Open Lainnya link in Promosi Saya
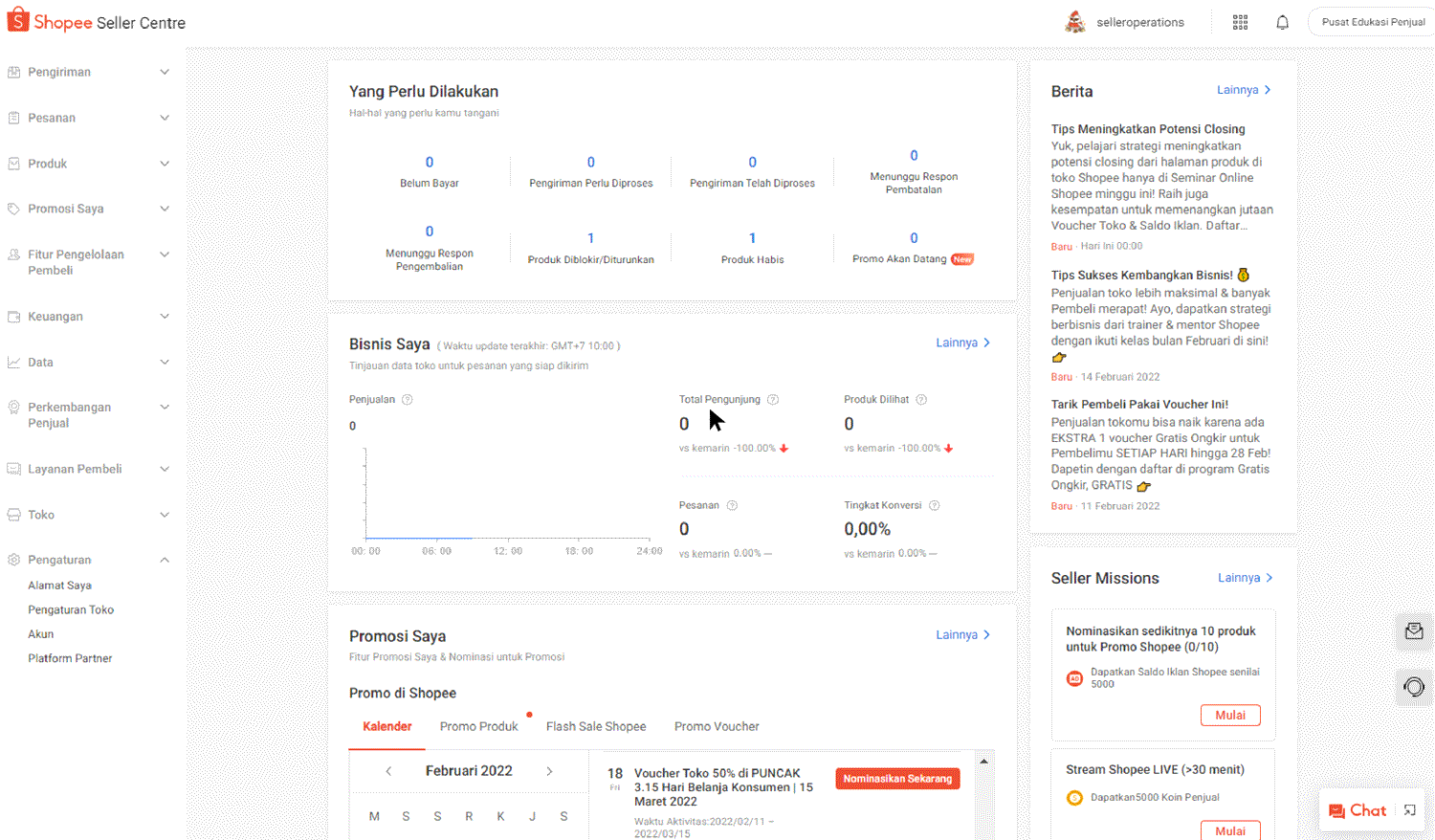1435x840 pixels. pyautogui.click(x=962, y=634)
